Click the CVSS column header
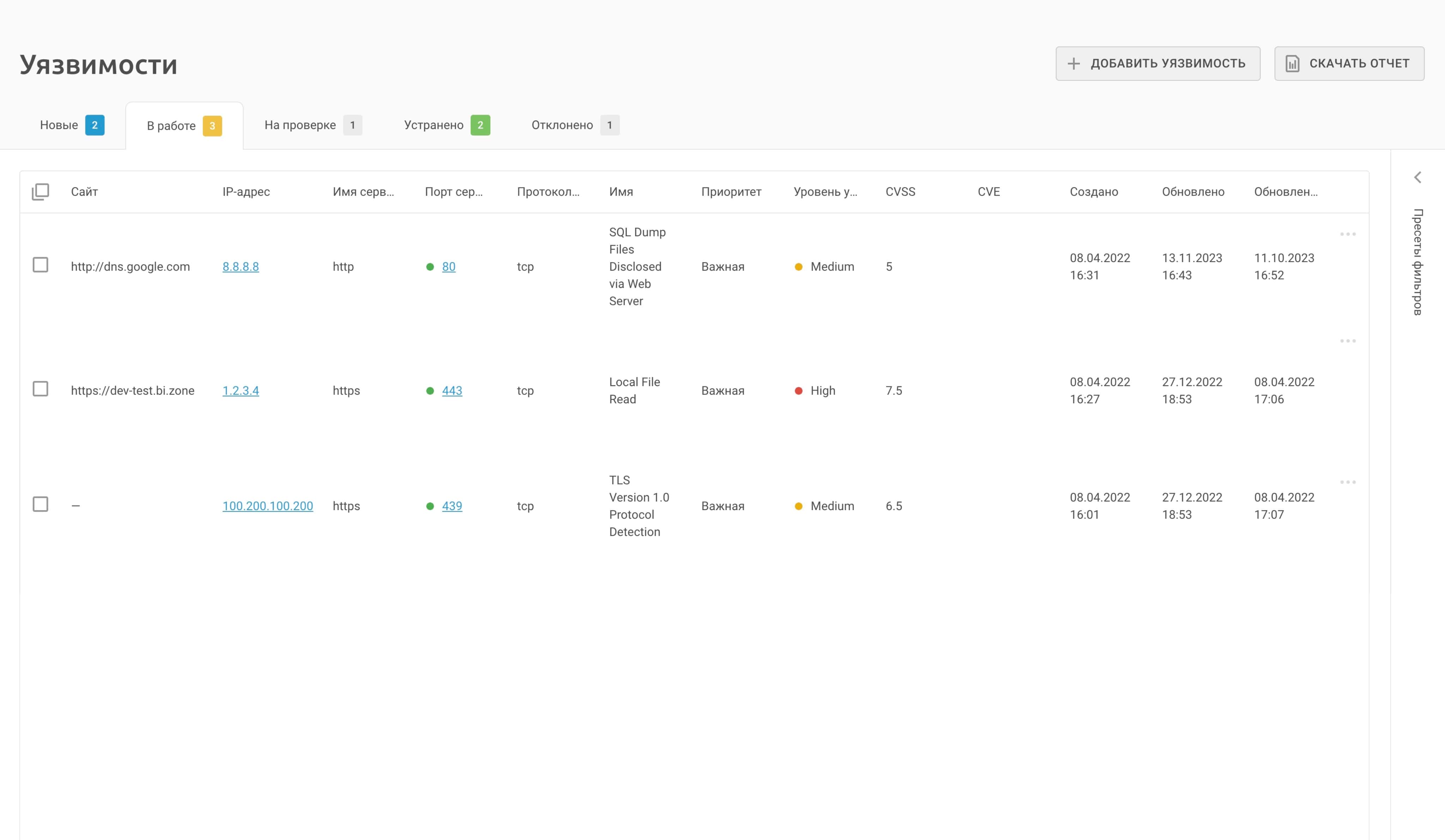Screen dimensions: 1445x840 (900, 192)
